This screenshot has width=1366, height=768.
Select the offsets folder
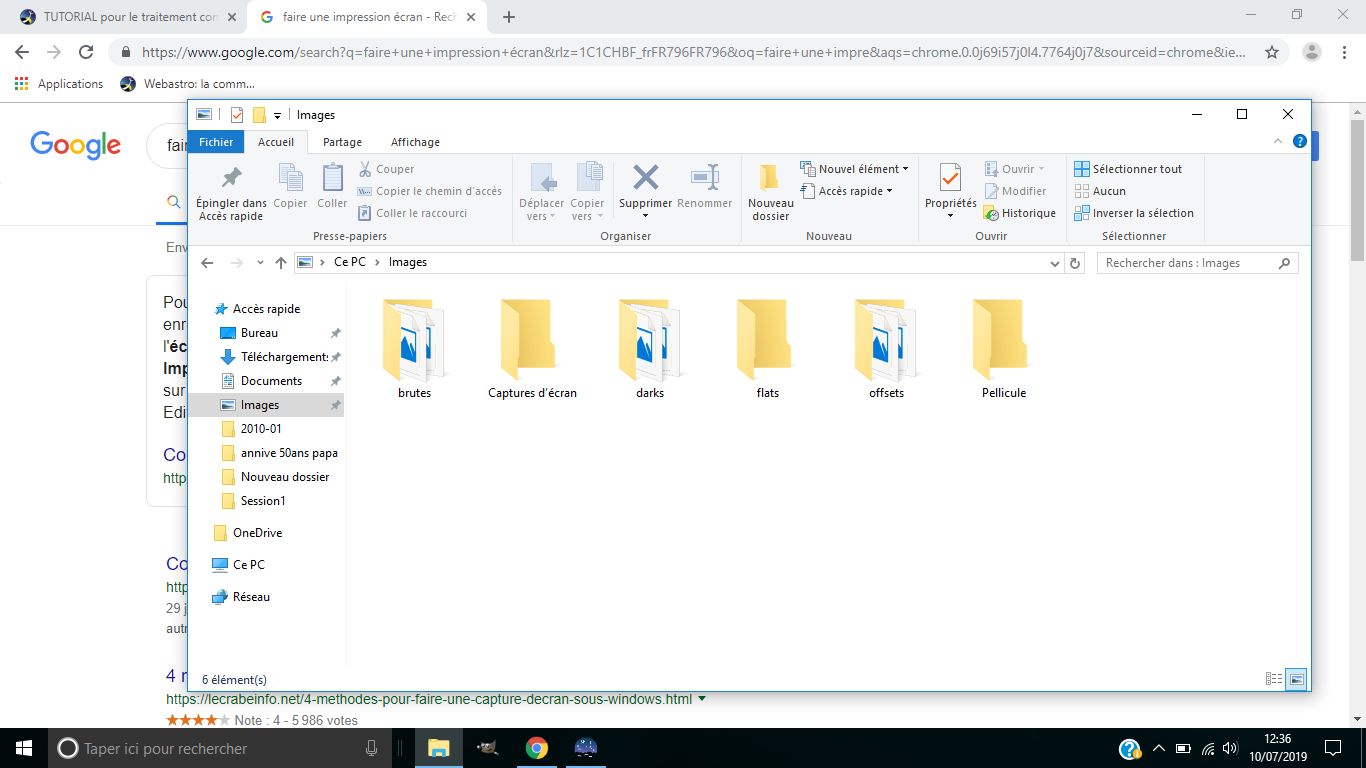click(886, 350)
